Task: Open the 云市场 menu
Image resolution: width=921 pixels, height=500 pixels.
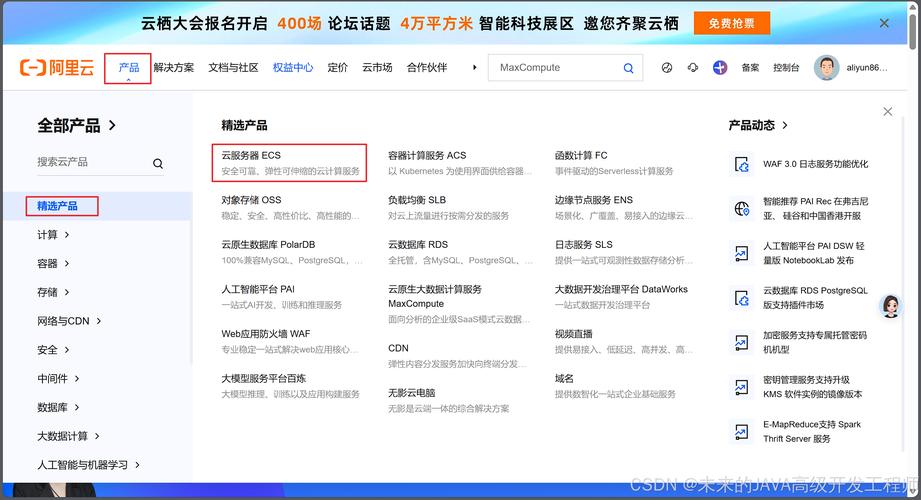Action: [x=377, y=68]
